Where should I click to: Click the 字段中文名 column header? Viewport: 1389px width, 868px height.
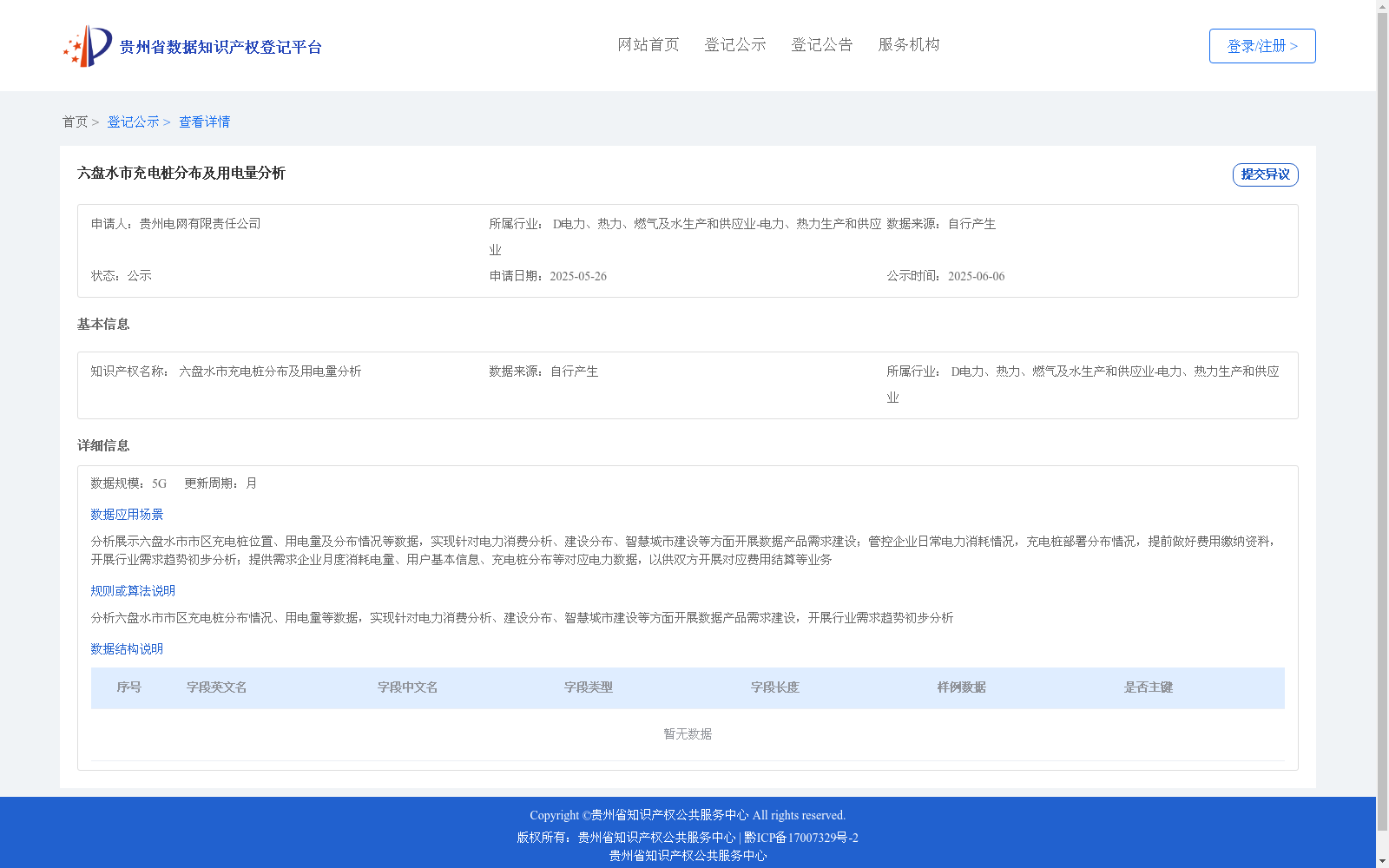point(408,687)
